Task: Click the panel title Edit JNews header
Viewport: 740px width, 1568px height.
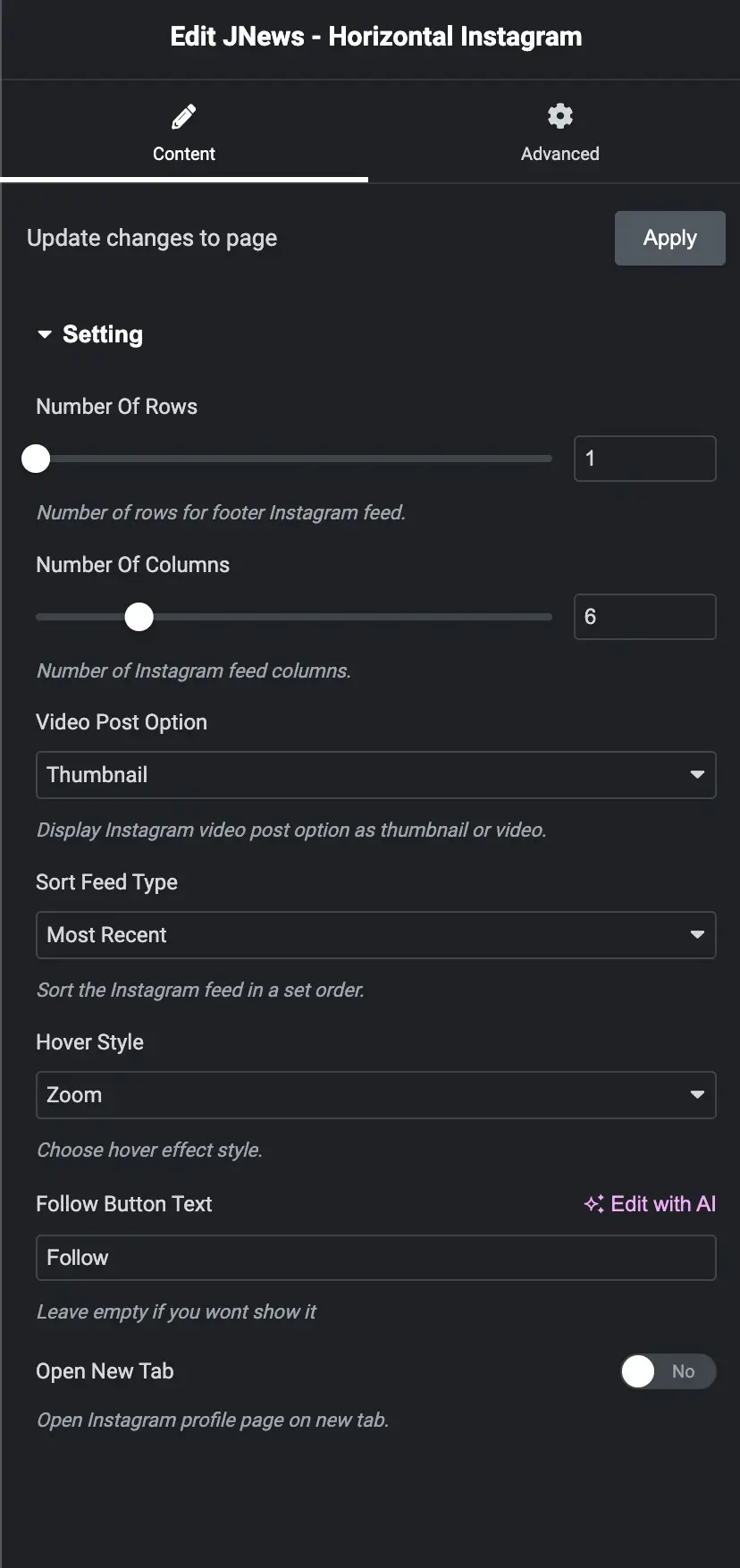Action: (x=375, y=37)
